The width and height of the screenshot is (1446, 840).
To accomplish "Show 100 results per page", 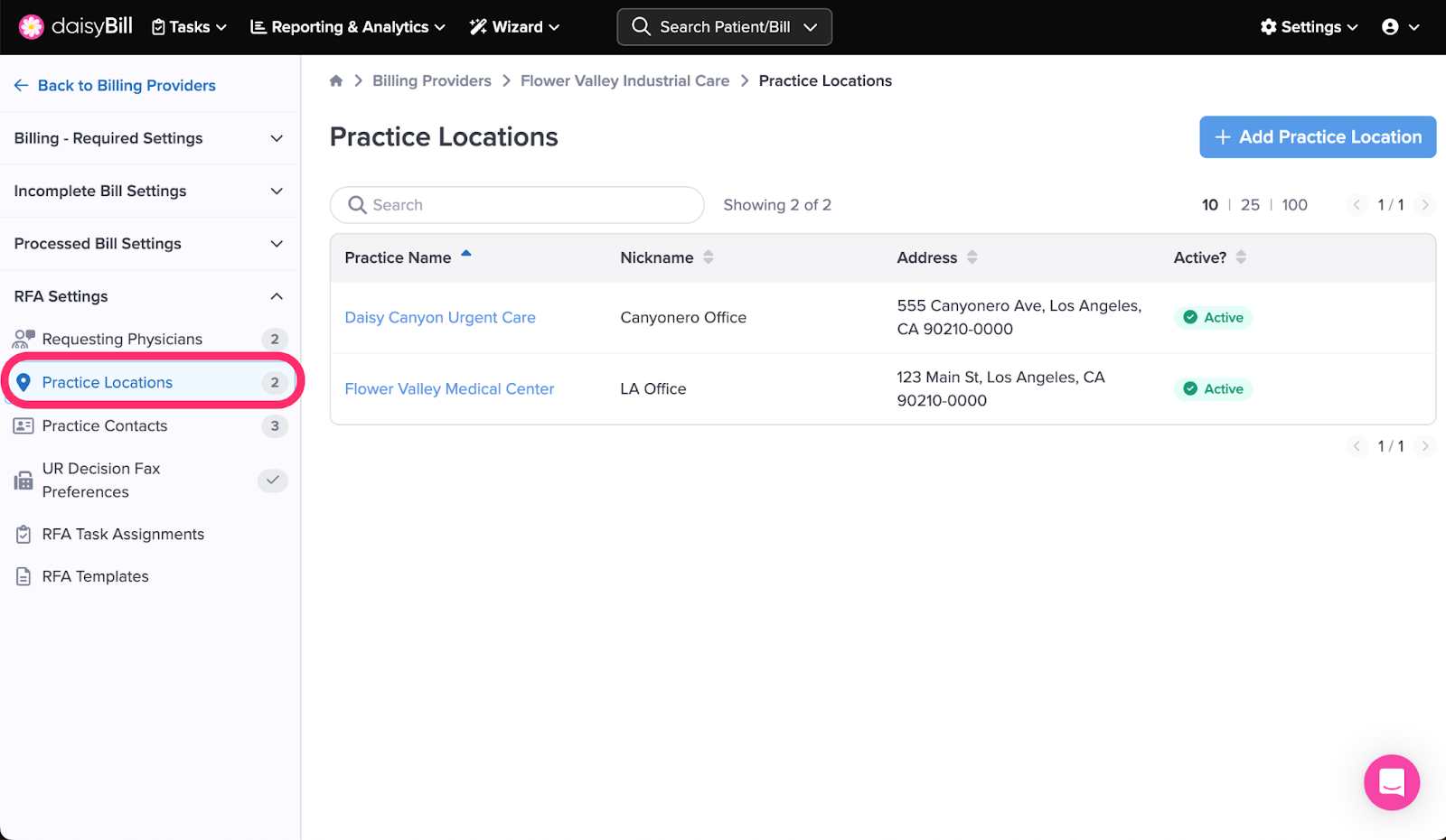I will pos(1294,205).
